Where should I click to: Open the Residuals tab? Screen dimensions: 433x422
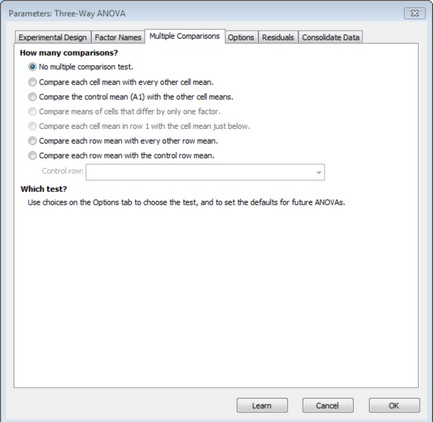278,37
